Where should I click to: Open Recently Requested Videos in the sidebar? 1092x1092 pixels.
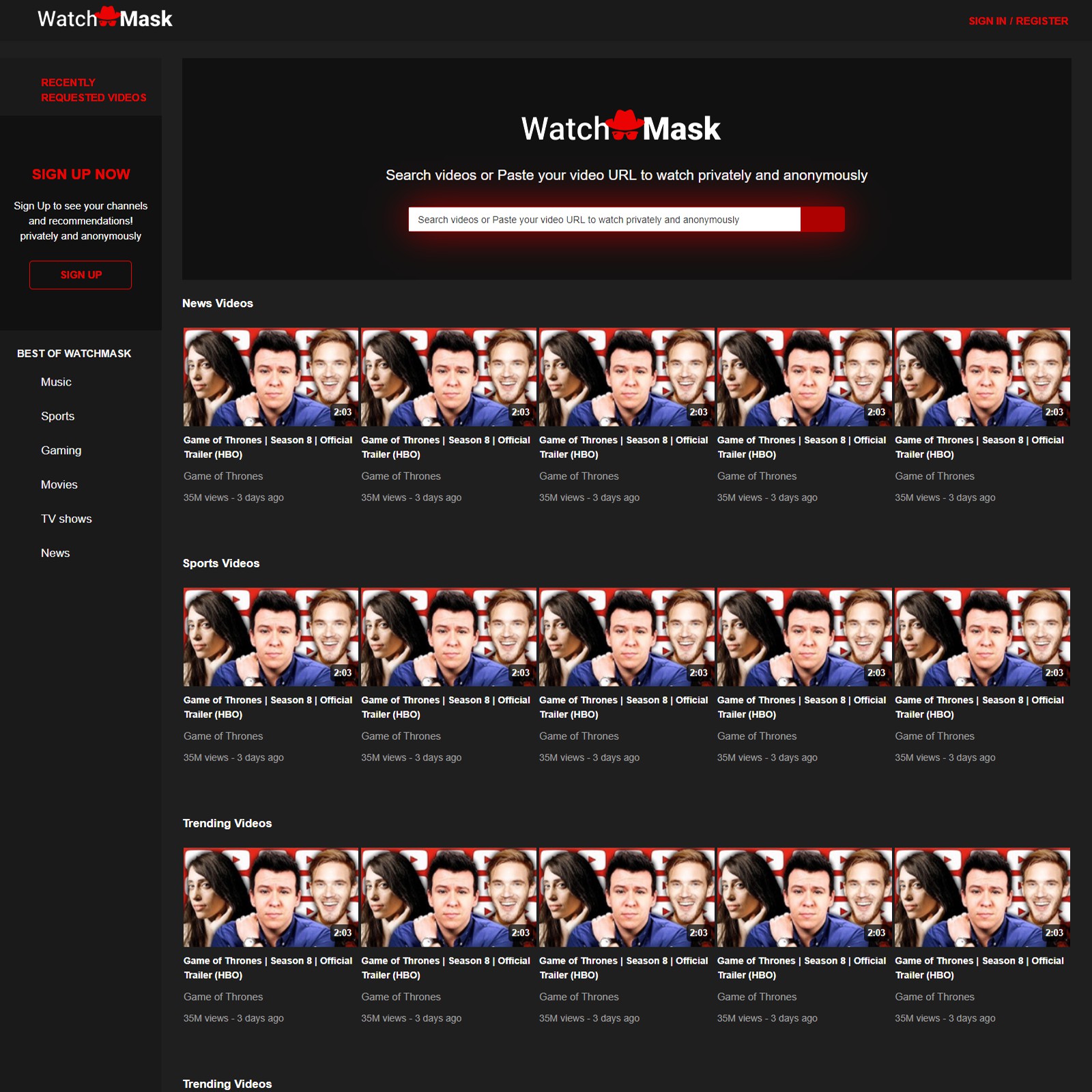(94, 90)
